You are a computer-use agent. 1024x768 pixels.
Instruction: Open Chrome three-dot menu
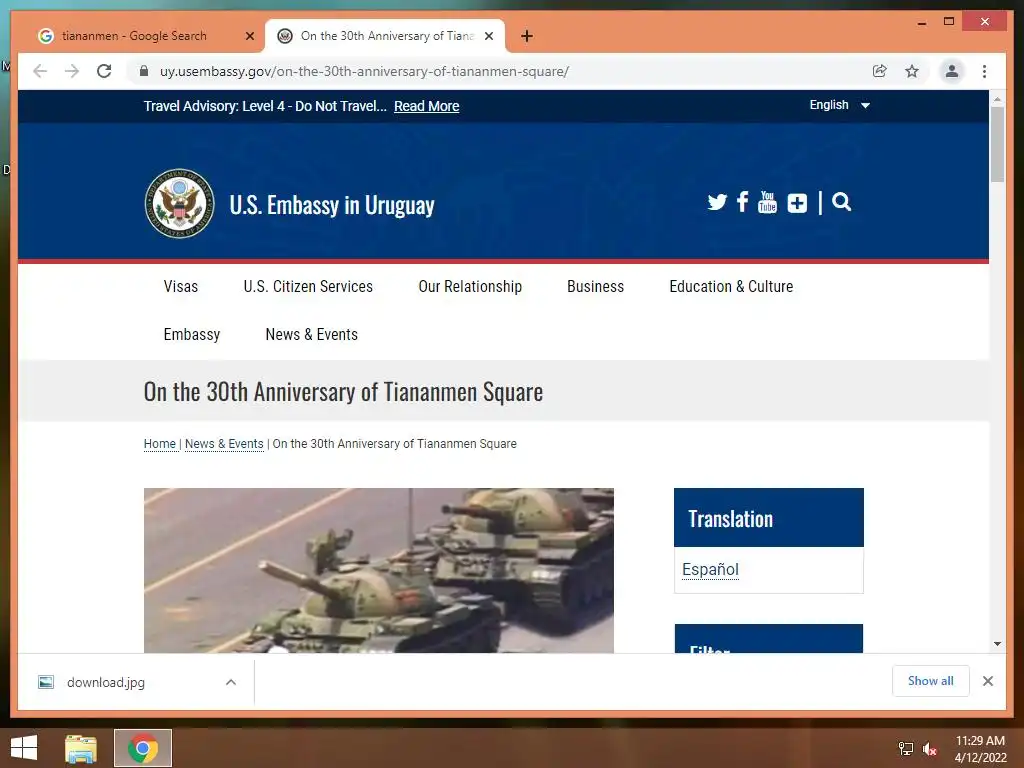[x=984, y=71]
